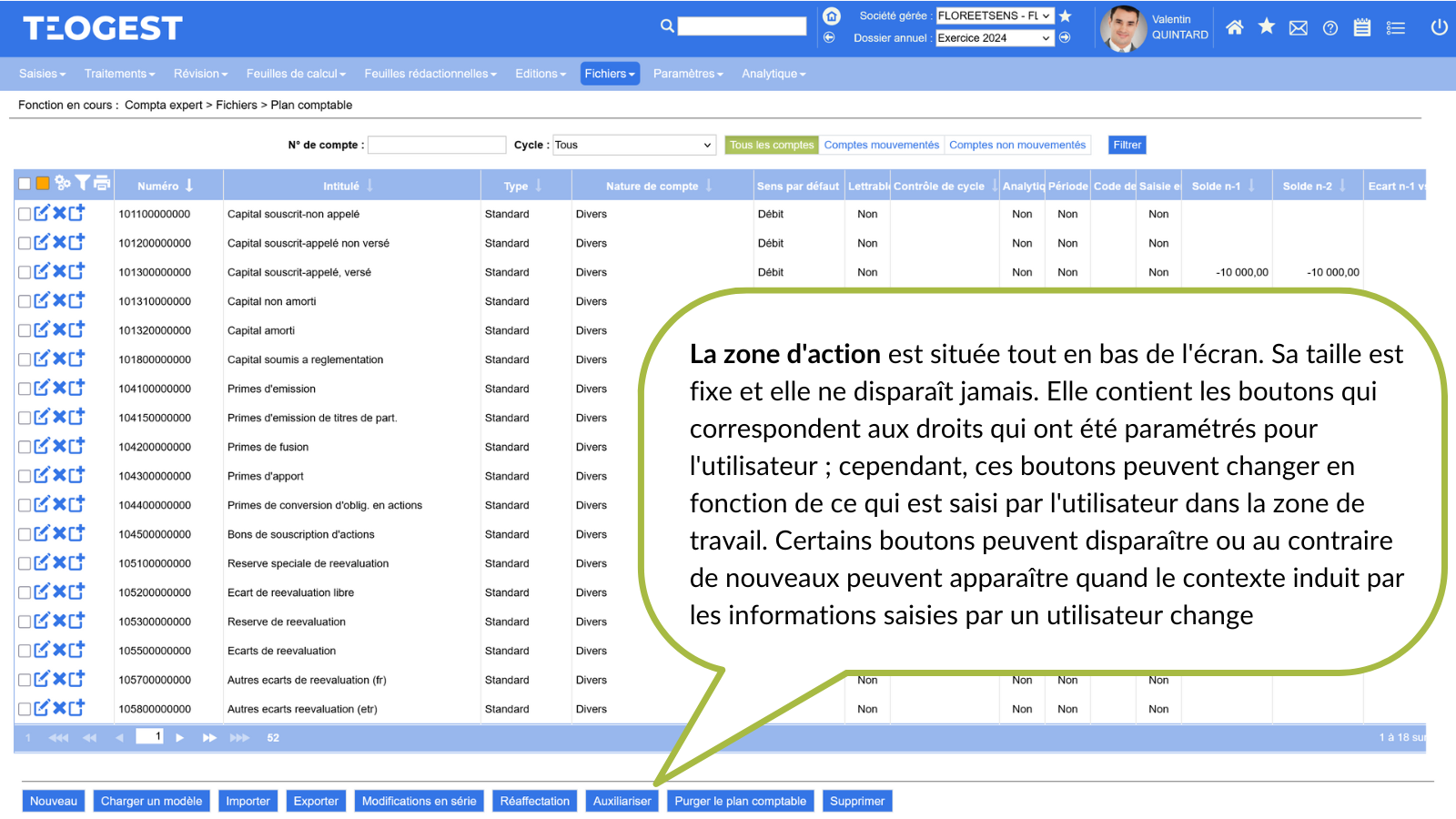Delete account 101310000000 using X icon

(x=59, y=300)
